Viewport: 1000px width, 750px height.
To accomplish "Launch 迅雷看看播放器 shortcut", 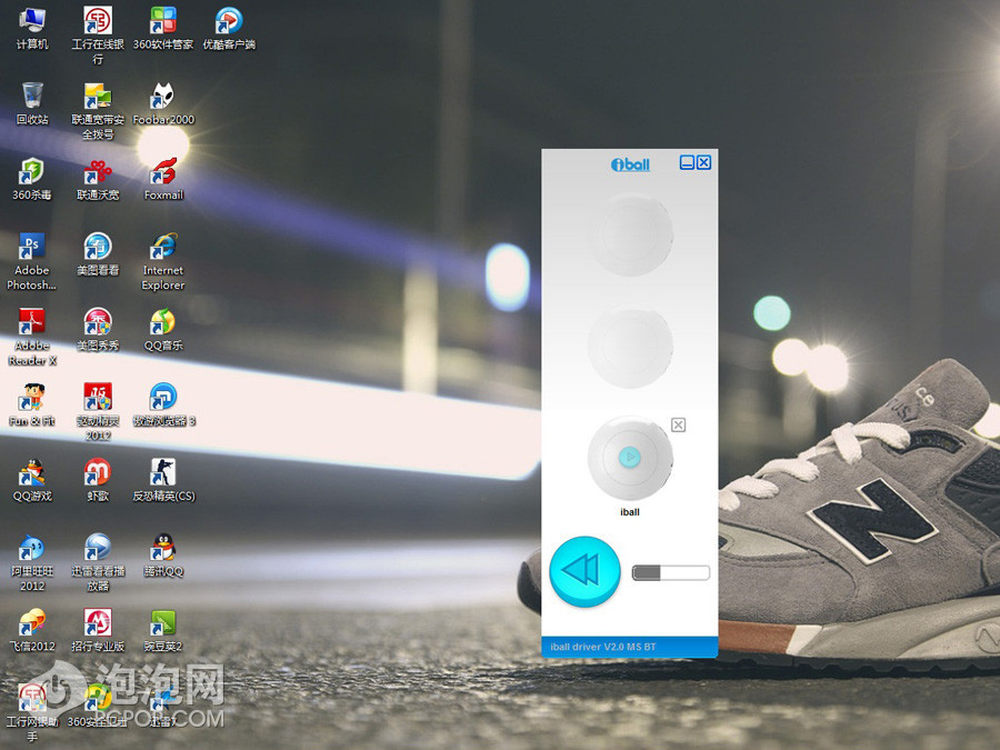I will [x=98, y=562].
